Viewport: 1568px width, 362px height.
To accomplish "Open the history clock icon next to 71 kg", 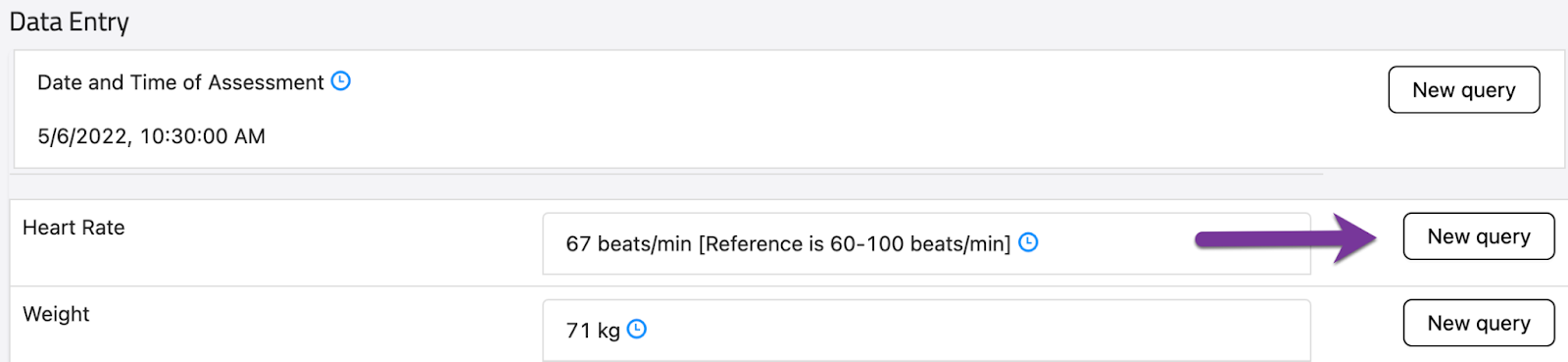I will 637,329.
